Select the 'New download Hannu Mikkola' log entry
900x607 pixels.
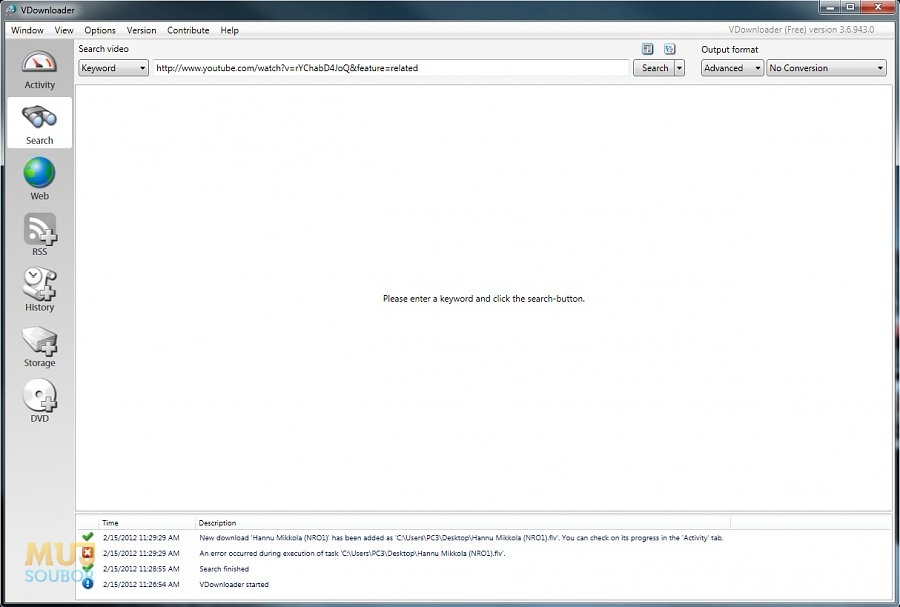pos(483,538)
